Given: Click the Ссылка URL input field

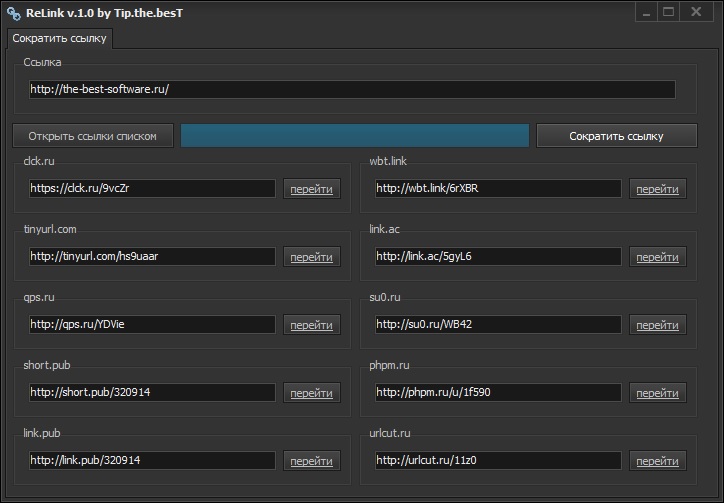Looking at the screenshot, I should [x=352, y=89].
